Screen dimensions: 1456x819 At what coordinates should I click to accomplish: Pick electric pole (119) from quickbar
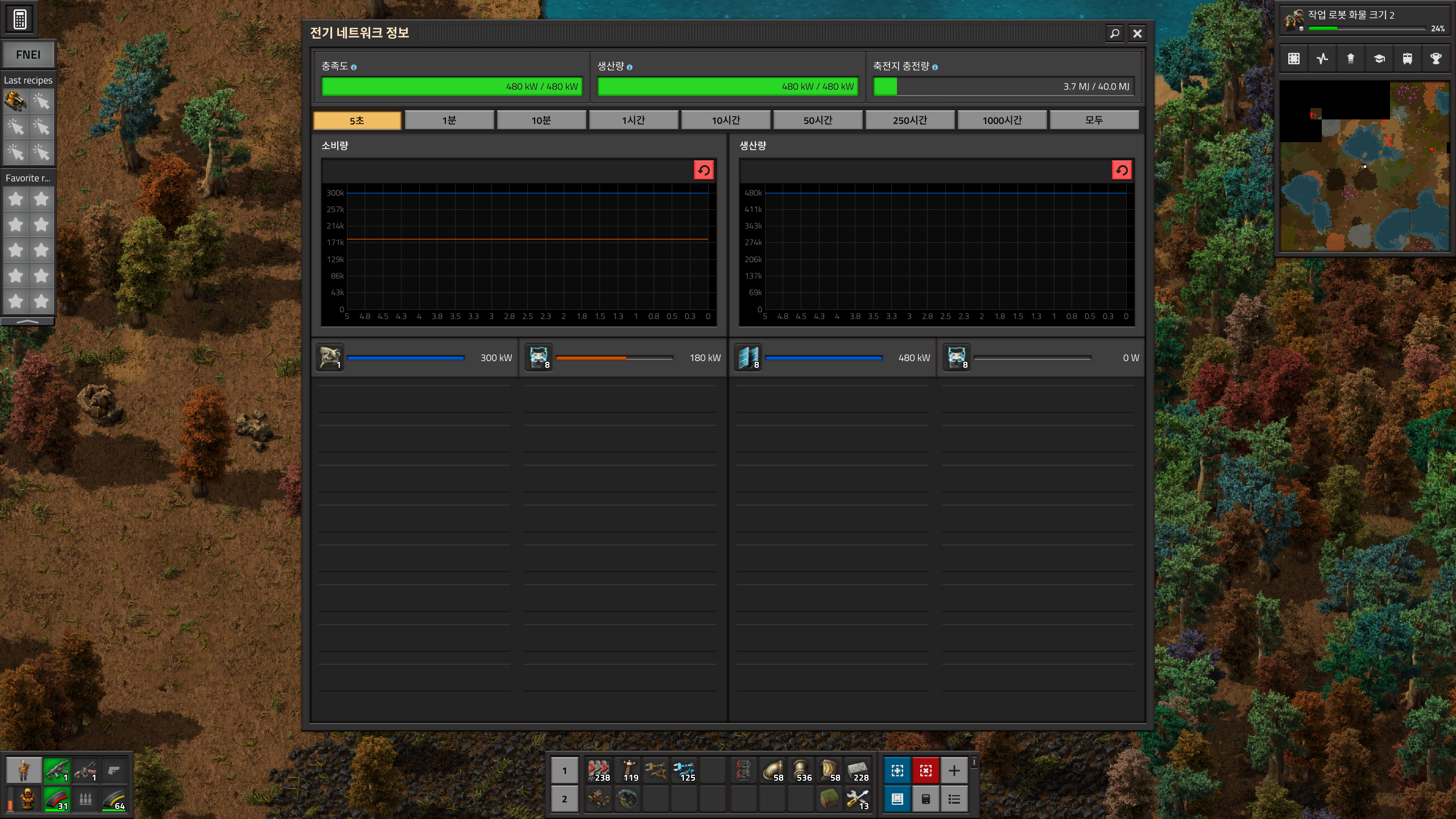(x=627, y=771)
